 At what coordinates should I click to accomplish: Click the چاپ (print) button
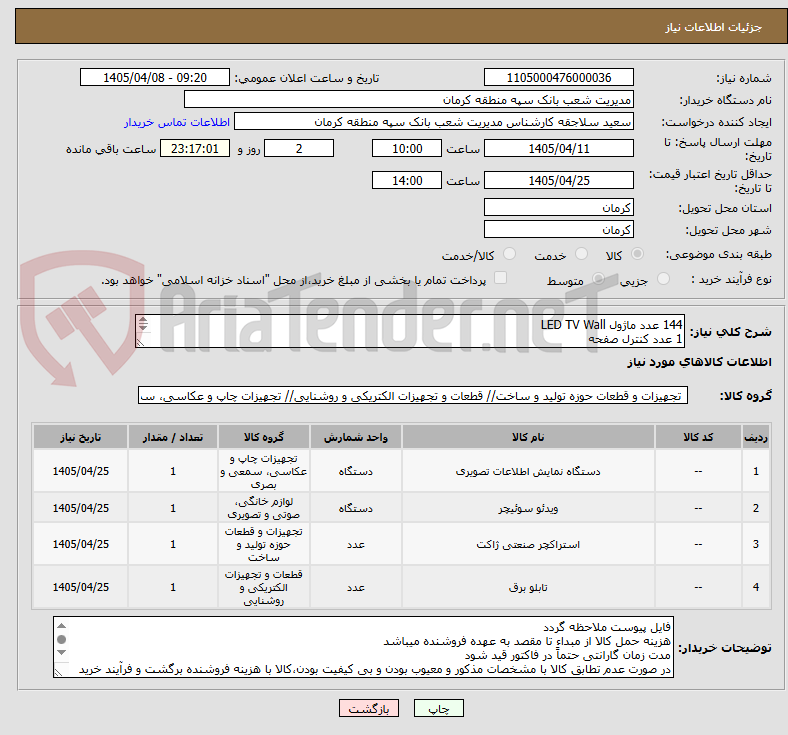click(438, 708)
